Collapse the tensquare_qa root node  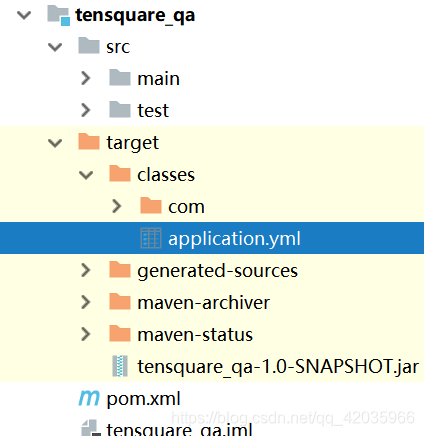pyautogui.click(x=24, y=15)
